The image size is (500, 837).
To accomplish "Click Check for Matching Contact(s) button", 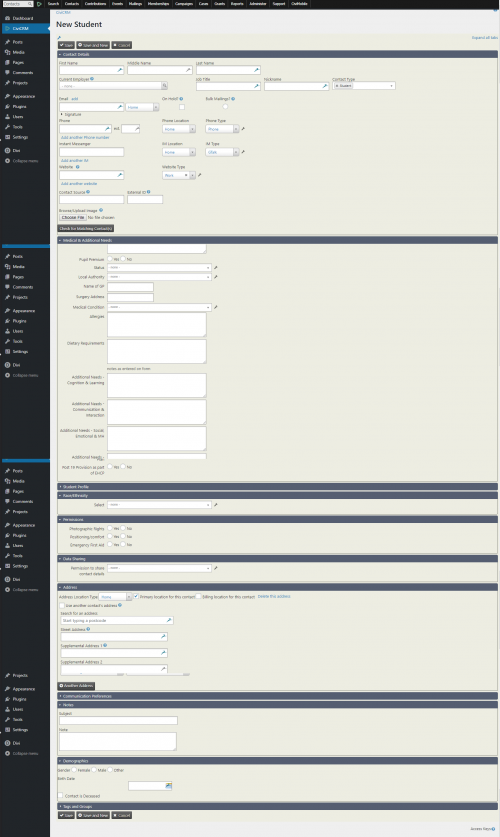I will pyautogui.click(x=86, y=228).
